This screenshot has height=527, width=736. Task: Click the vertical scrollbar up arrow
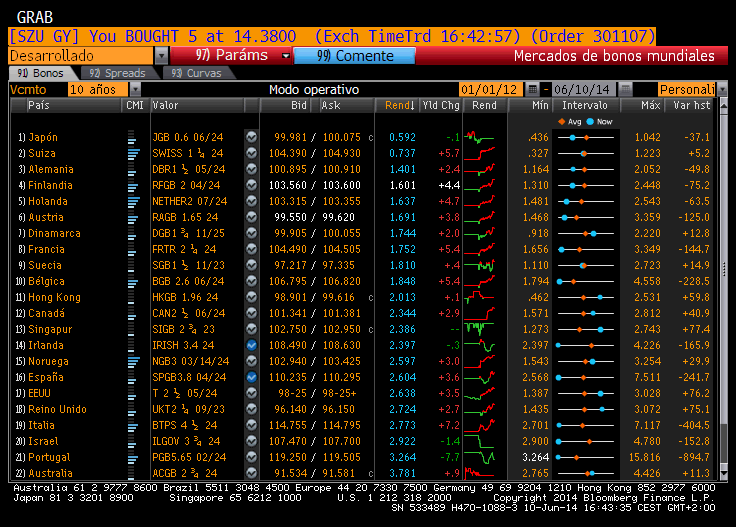coord(723,106)
